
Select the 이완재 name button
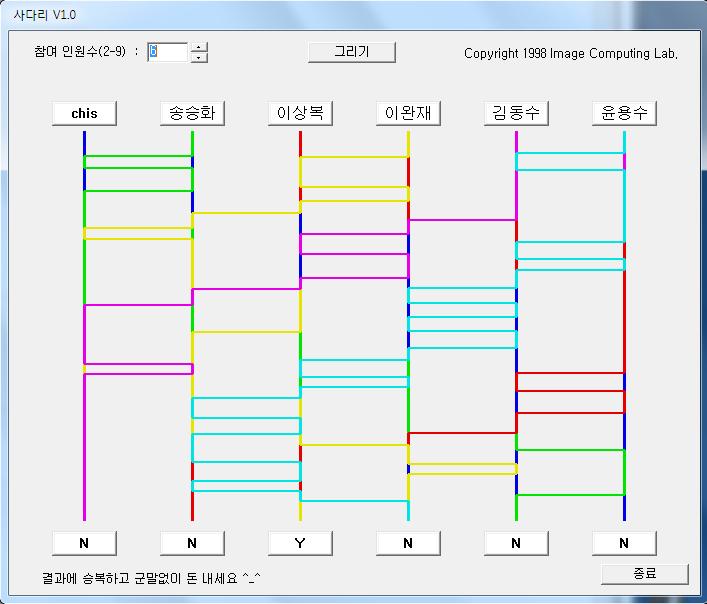pos(408,113)
